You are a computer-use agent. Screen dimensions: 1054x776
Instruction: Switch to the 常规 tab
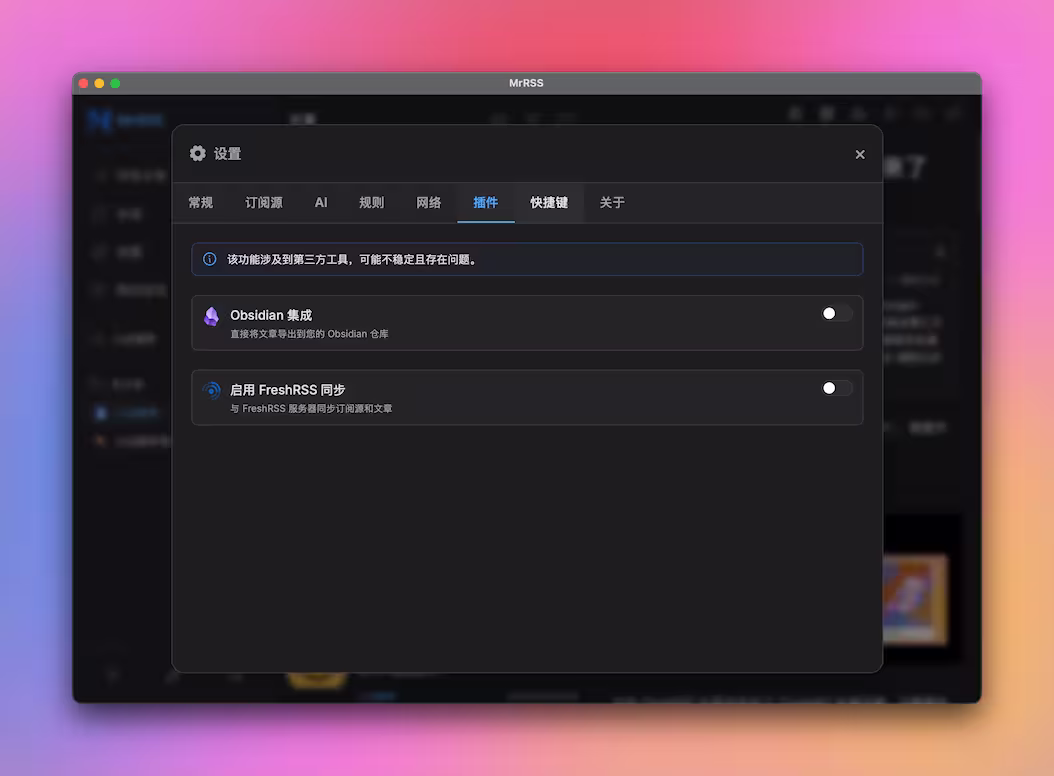click(x=200, y=202)
